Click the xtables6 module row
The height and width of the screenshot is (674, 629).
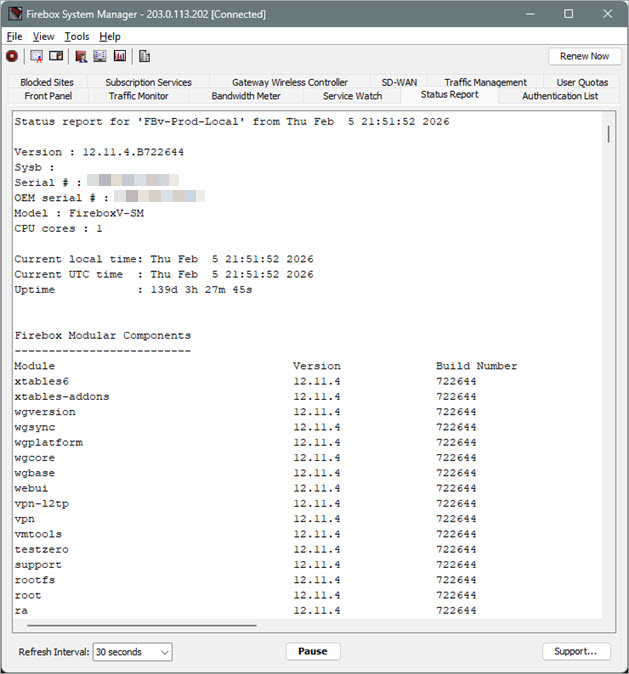click(x=245, y=381)
